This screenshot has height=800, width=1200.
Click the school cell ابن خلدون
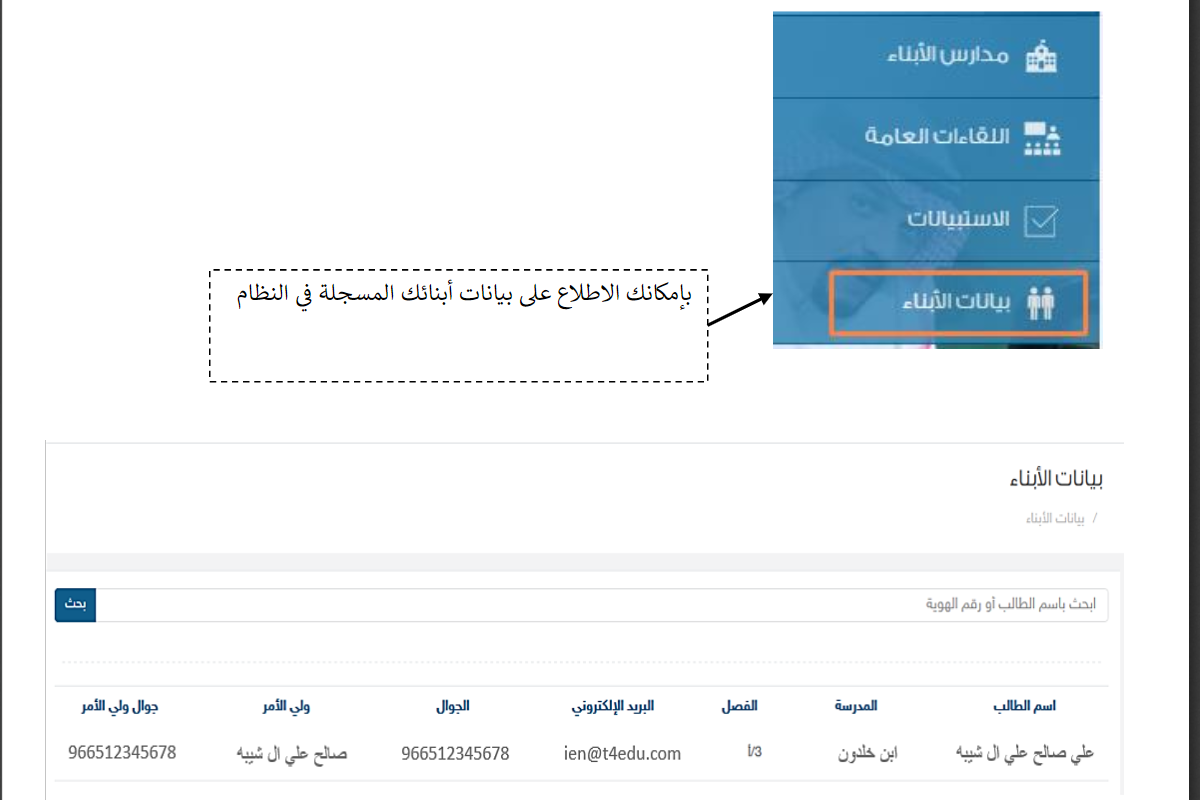868,753
